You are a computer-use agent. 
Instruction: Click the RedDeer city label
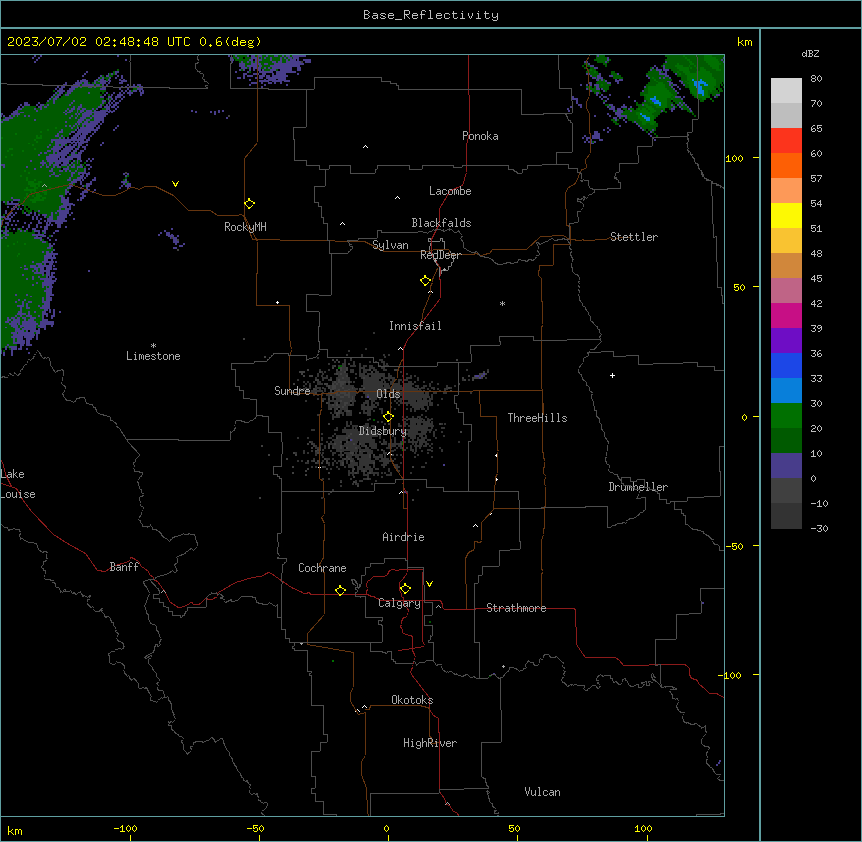440,255
